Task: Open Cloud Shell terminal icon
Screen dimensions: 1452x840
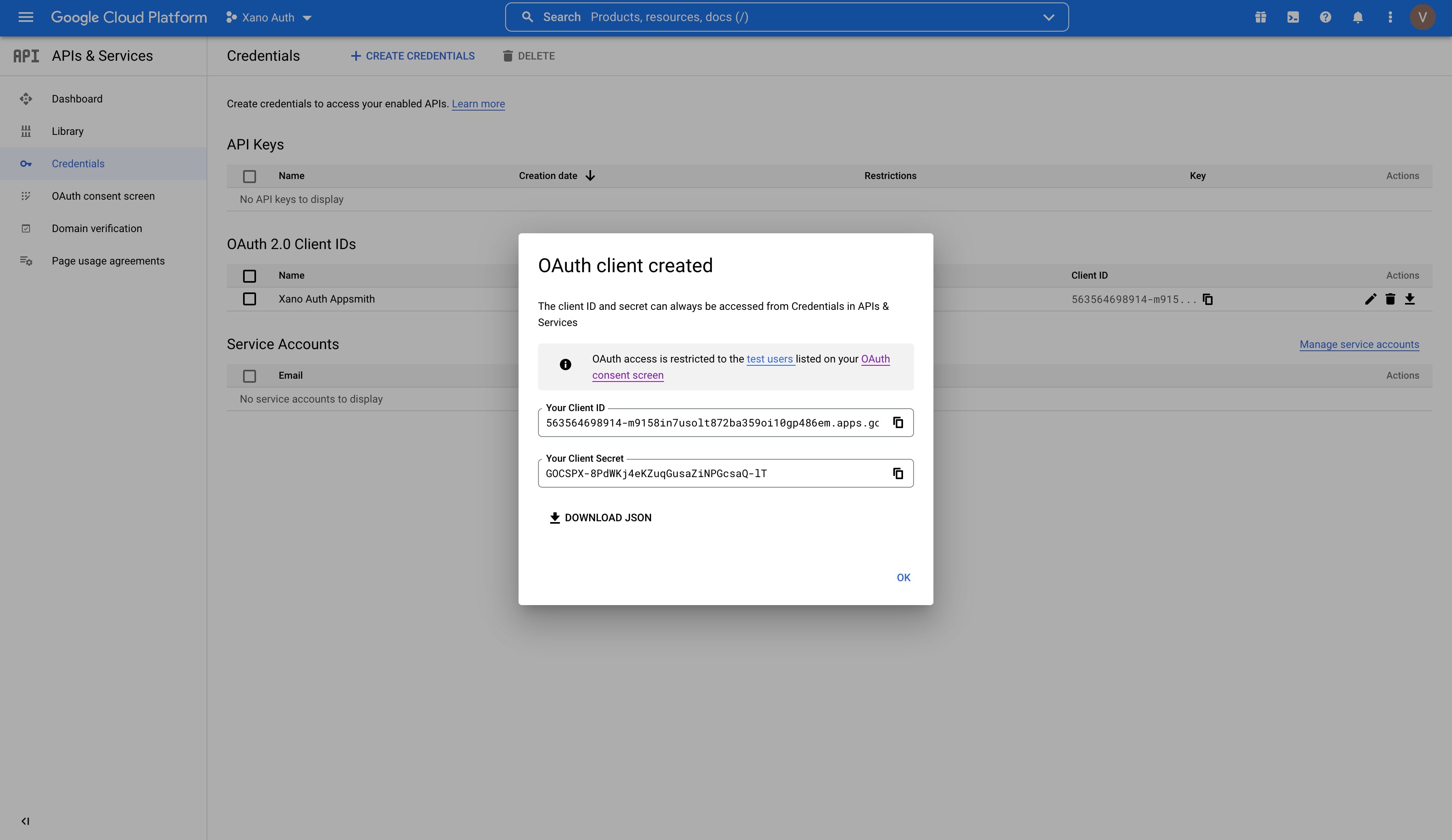Action: [x=1293, y=17]
